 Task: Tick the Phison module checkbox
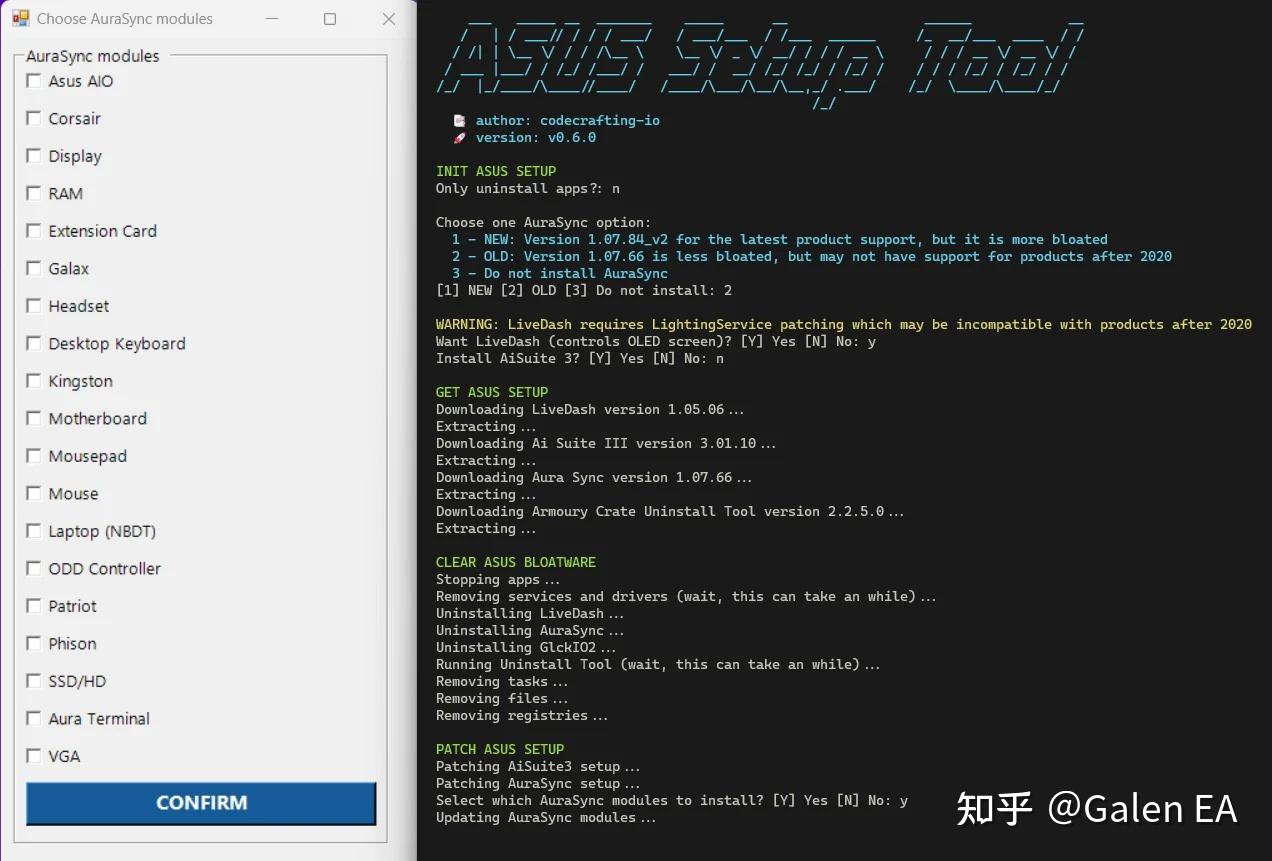[34, 643]
